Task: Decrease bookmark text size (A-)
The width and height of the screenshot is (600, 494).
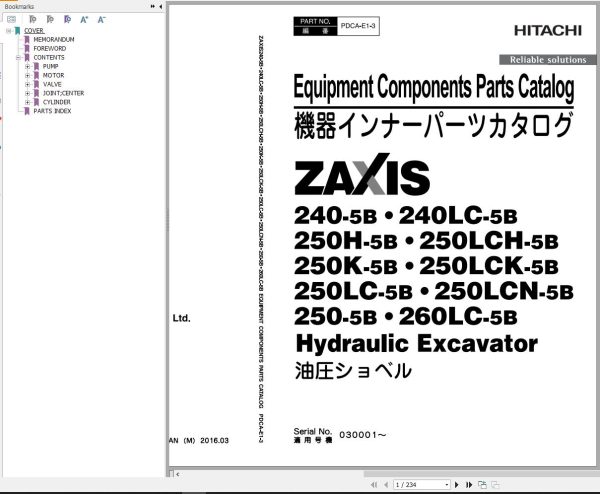Action: (x=101, y=19)
